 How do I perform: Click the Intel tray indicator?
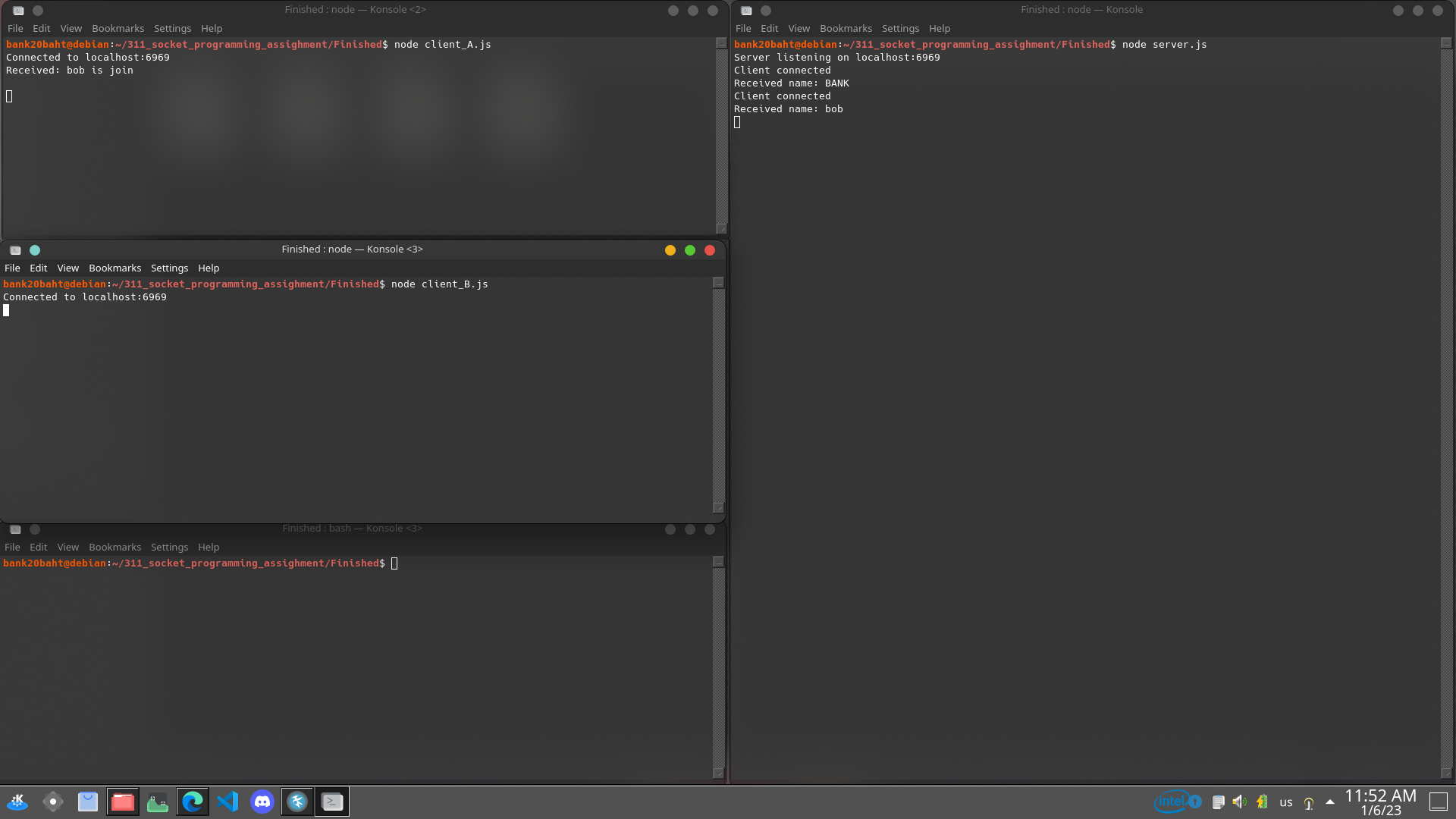(x=1177, y=802)
